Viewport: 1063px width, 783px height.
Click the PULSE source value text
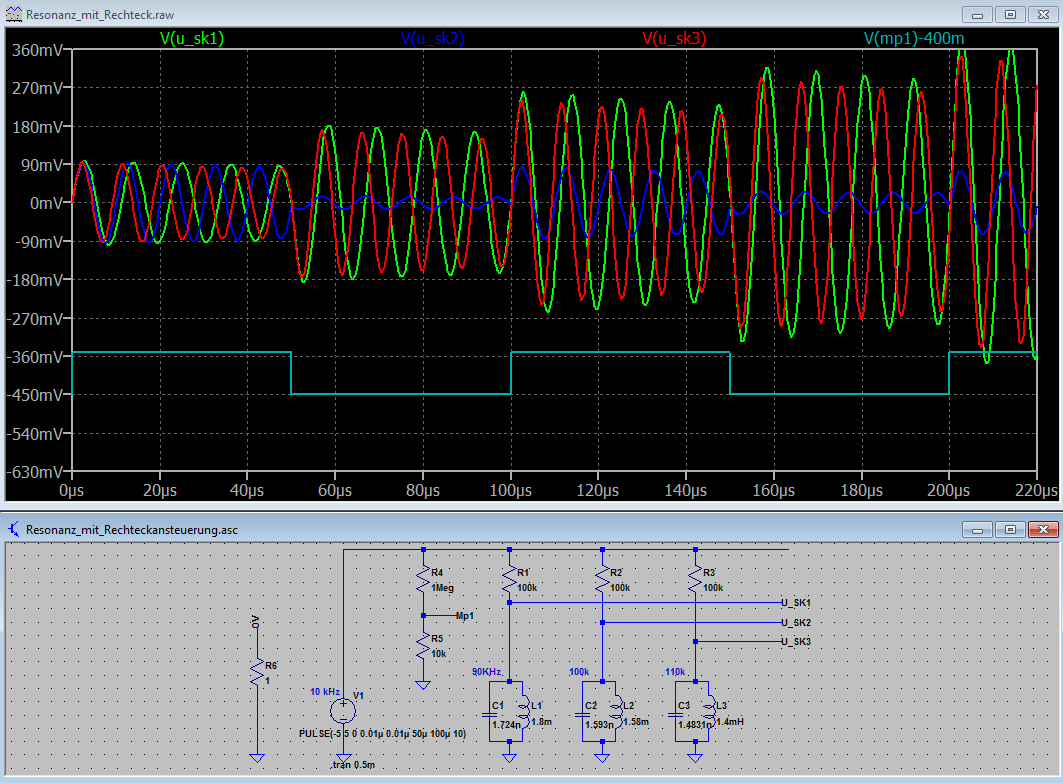click(382, 734)
